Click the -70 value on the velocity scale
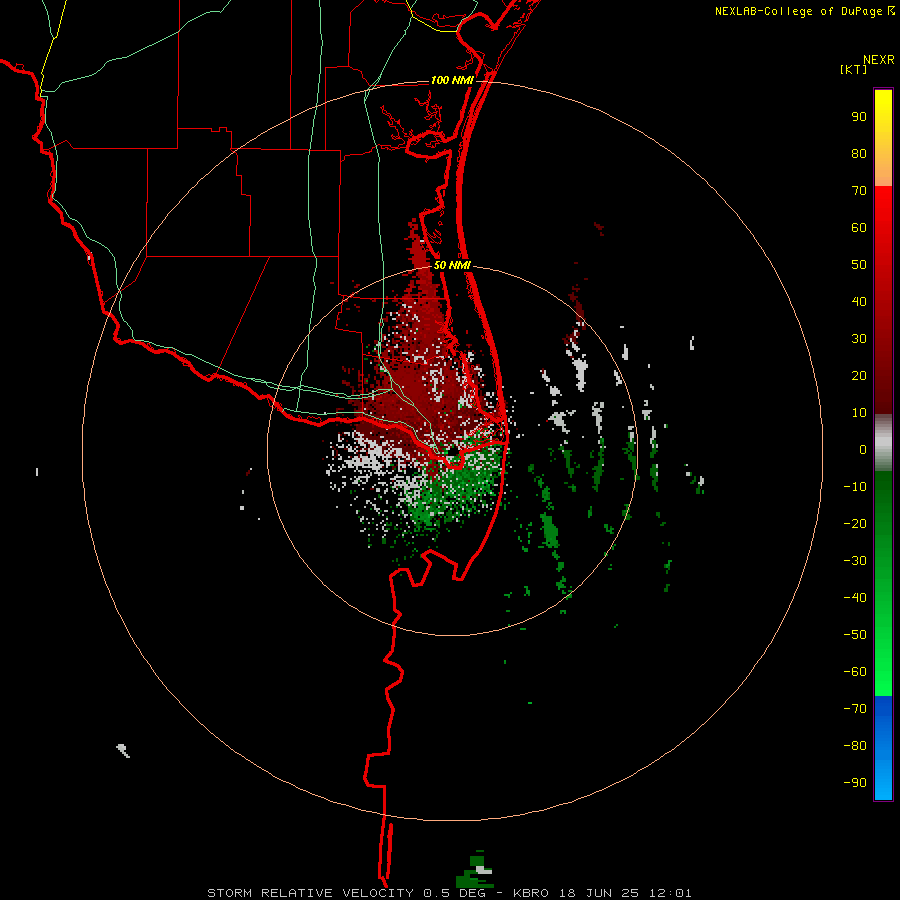This screenshot has height=900, width=900. 855,709
